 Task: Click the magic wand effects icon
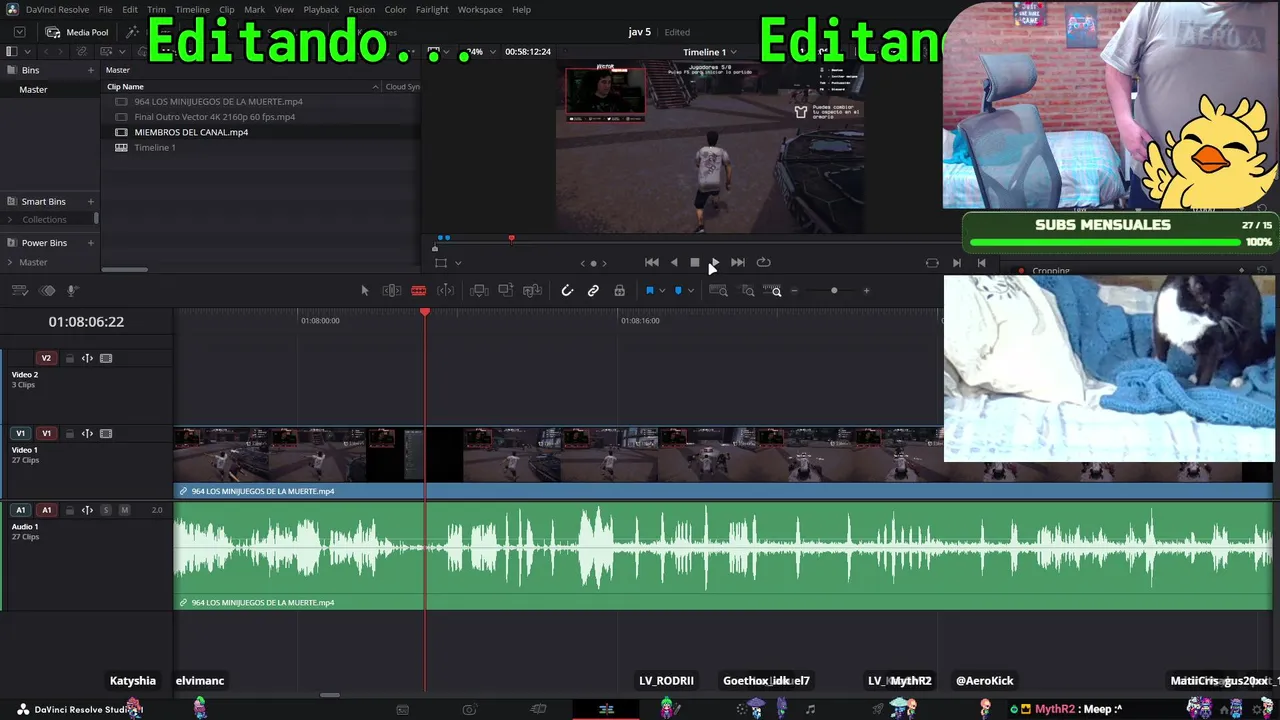132,32
